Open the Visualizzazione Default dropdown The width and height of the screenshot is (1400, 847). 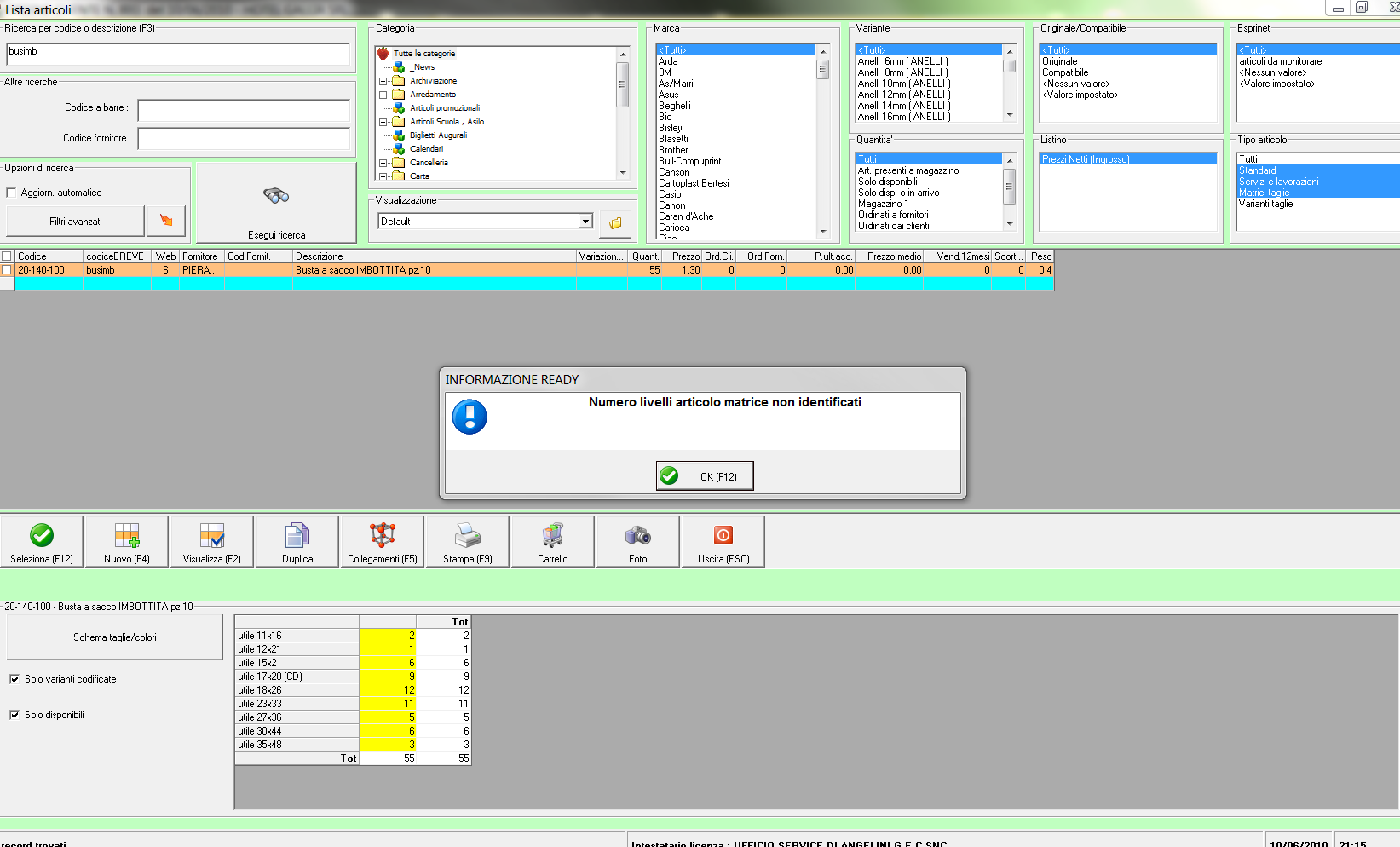tap(585, 222)
